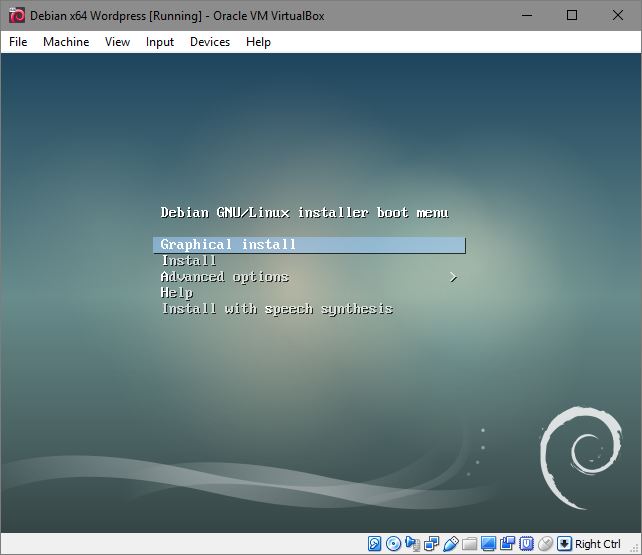Open the Help menu in menu bar
This screenshot has width=642, height=555.
pyautogui.click(x=258, y=42)
